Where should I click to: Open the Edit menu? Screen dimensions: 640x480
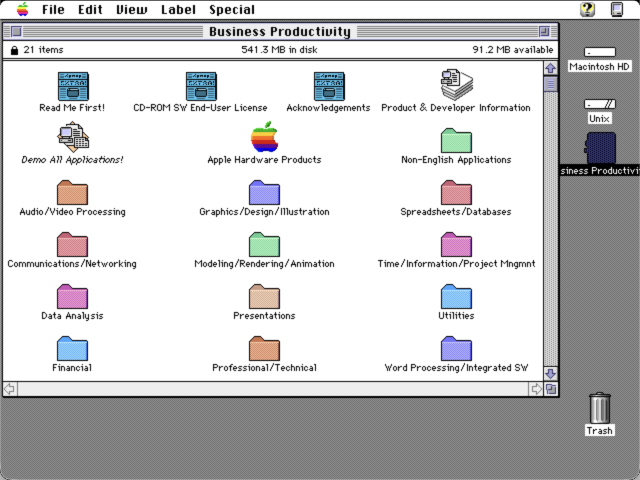click(90, 9)
